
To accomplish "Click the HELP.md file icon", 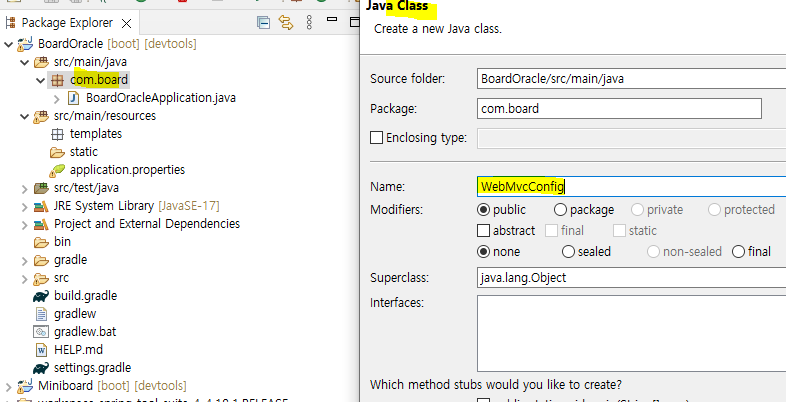I will [x=41, y=350].
